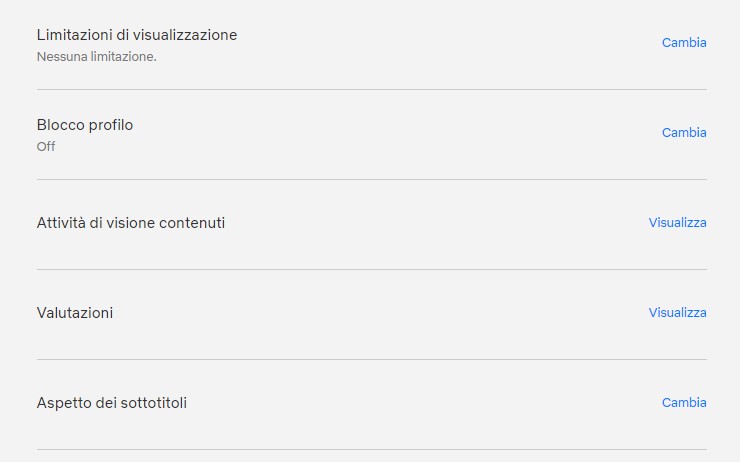The image size is (740, 462).
Task: Open Visualizza for Attività di visione contenuti
Action: tap(677, 223)
